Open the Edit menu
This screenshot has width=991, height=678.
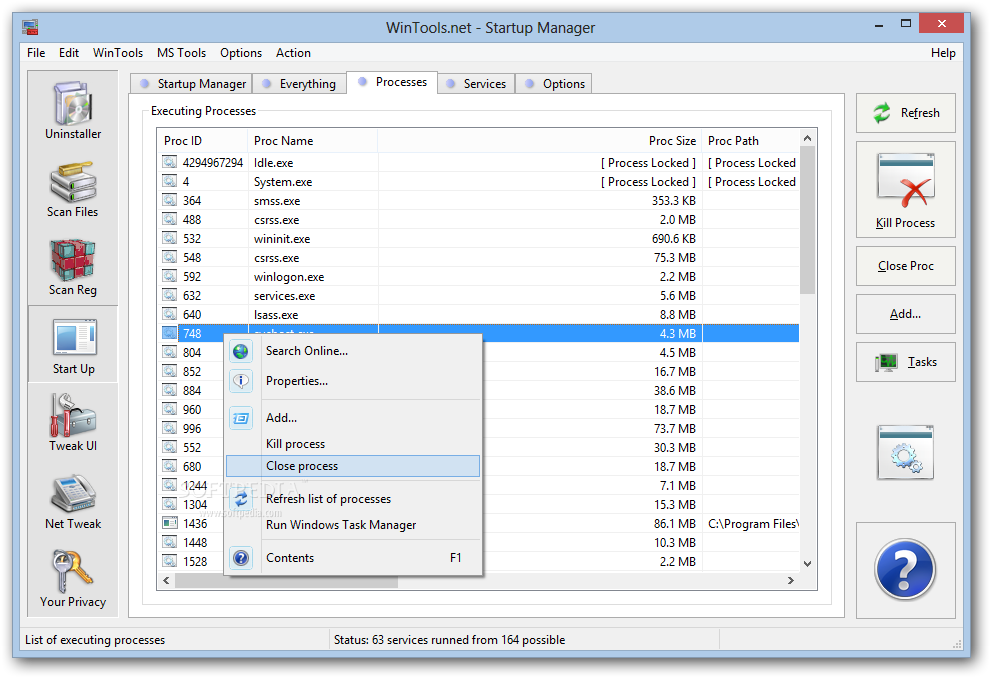69,53
